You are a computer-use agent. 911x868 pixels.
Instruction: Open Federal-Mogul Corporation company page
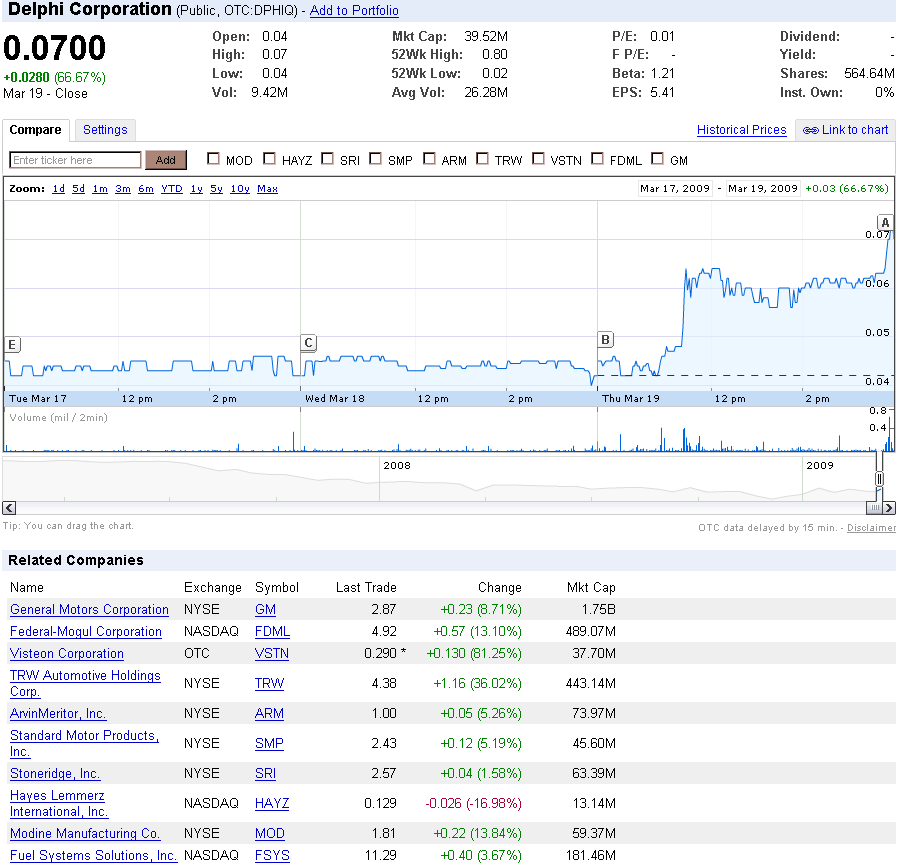(x=86, y=632)
